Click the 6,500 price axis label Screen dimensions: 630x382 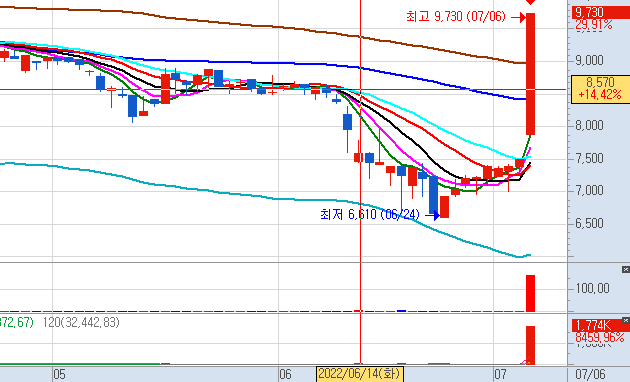click(x=589, y=223)
